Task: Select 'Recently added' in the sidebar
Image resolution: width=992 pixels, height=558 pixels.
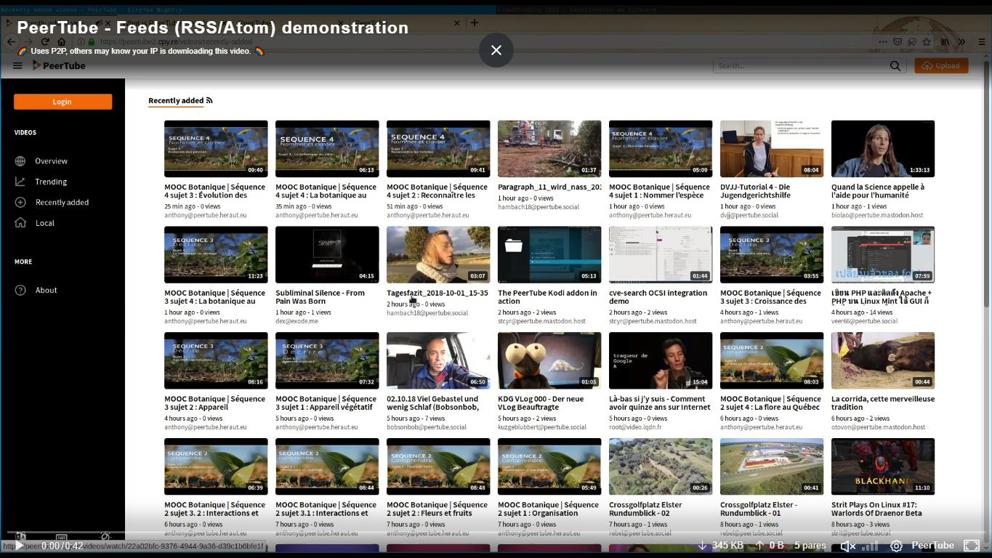Action: coord(62,202)
